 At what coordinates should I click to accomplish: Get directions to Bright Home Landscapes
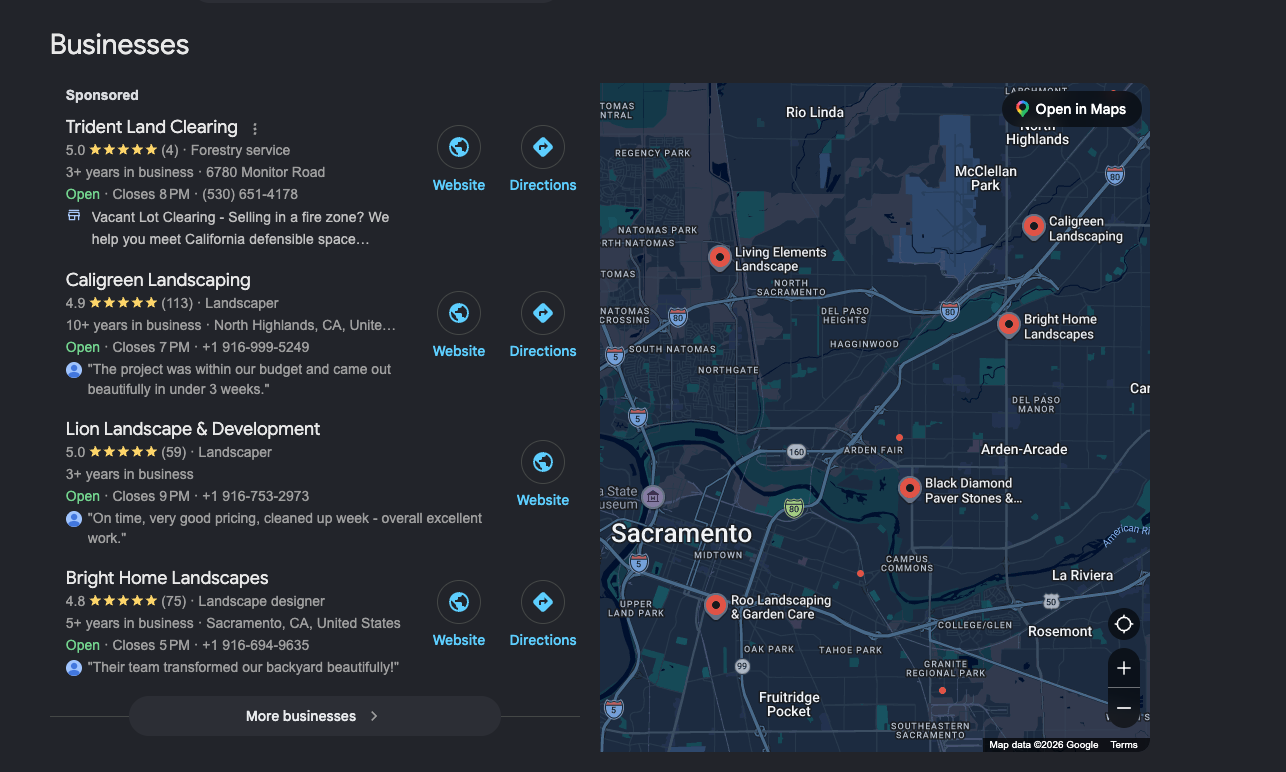click(543, 603)
